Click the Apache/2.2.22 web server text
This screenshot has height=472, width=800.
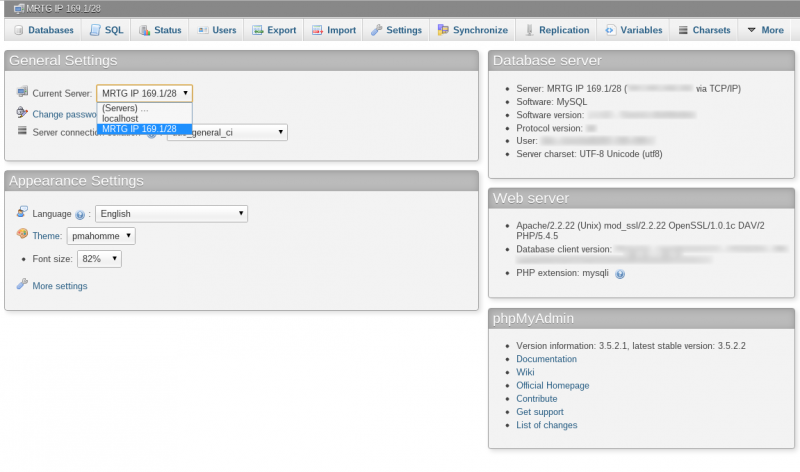click(x=640, y=231)
